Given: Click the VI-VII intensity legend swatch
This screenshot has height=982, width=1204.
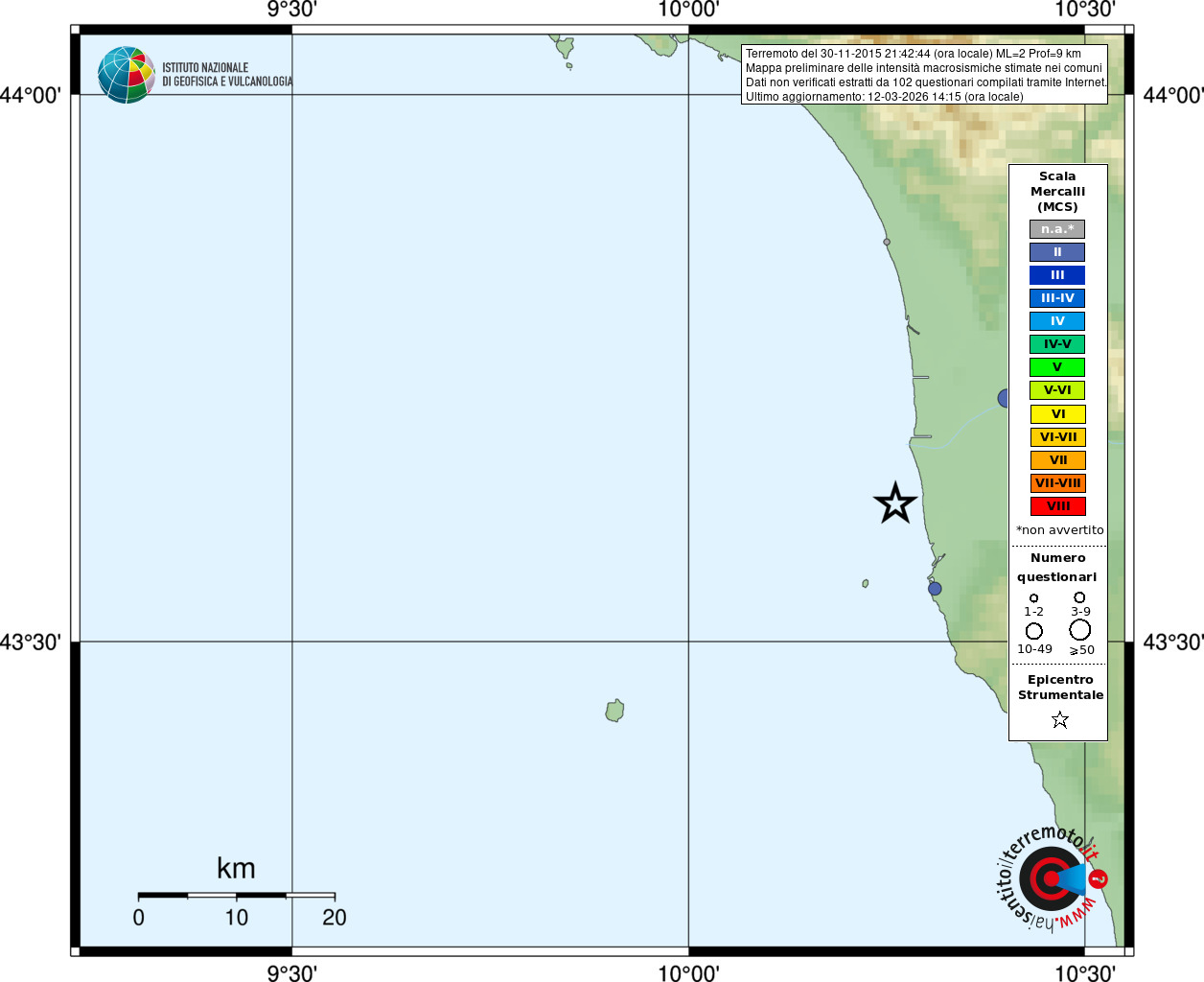Looking at the screenshot, I should click(1057, 437).
